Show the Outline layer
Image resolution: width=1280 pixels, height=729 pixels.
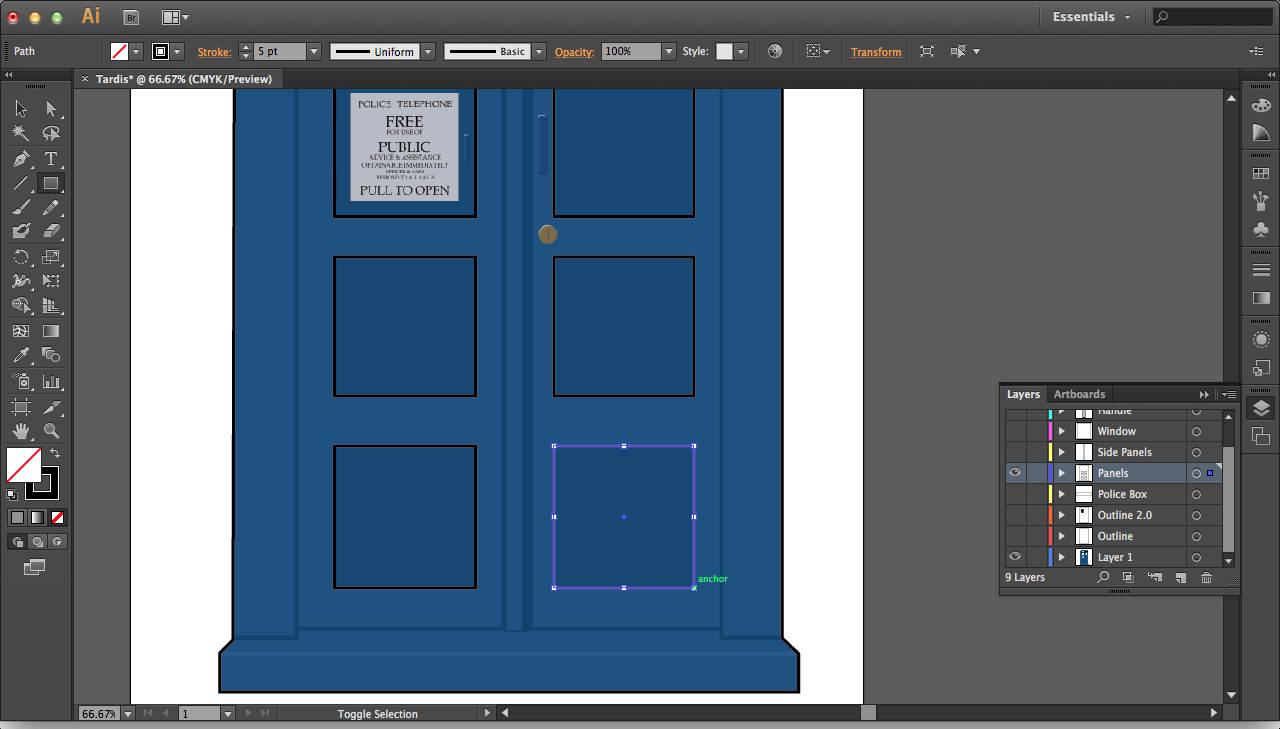(x=1015, y=536)
